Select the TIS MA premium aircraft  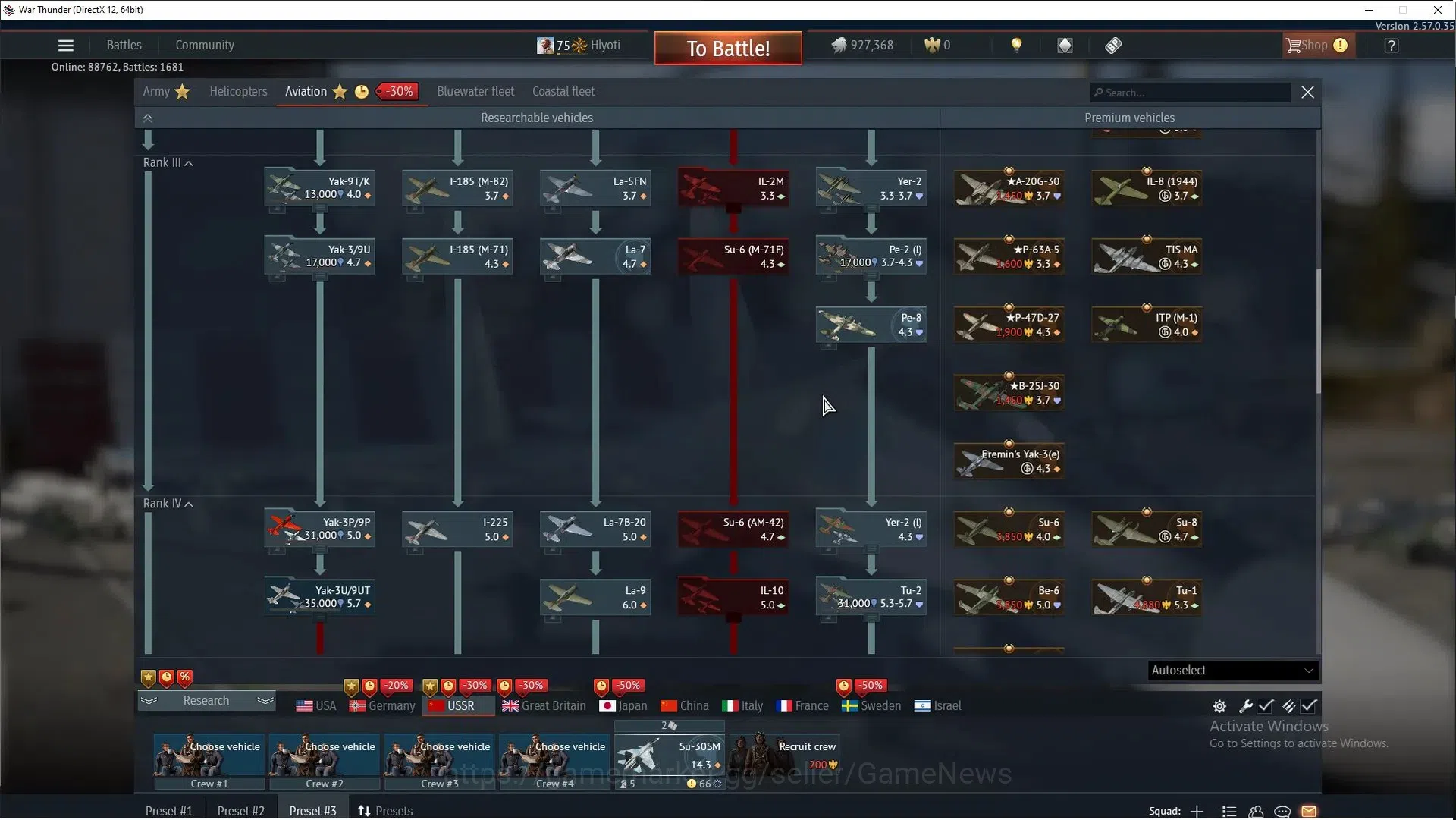point(1147,256)
